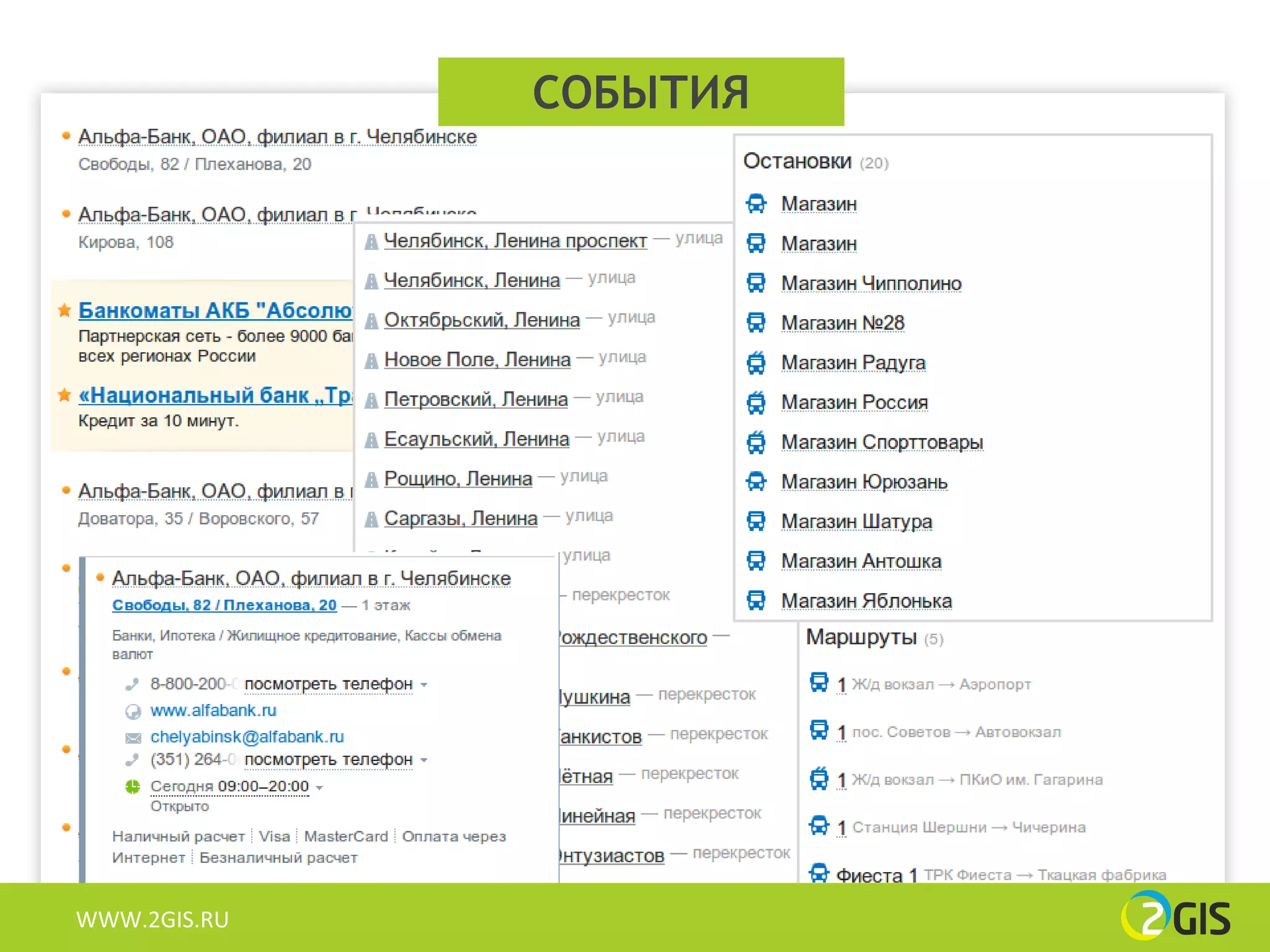Open www.alfabank.ru website link
Image resolution: width=1270 pixels, height=952 pixels.
(x=213, y=710)
